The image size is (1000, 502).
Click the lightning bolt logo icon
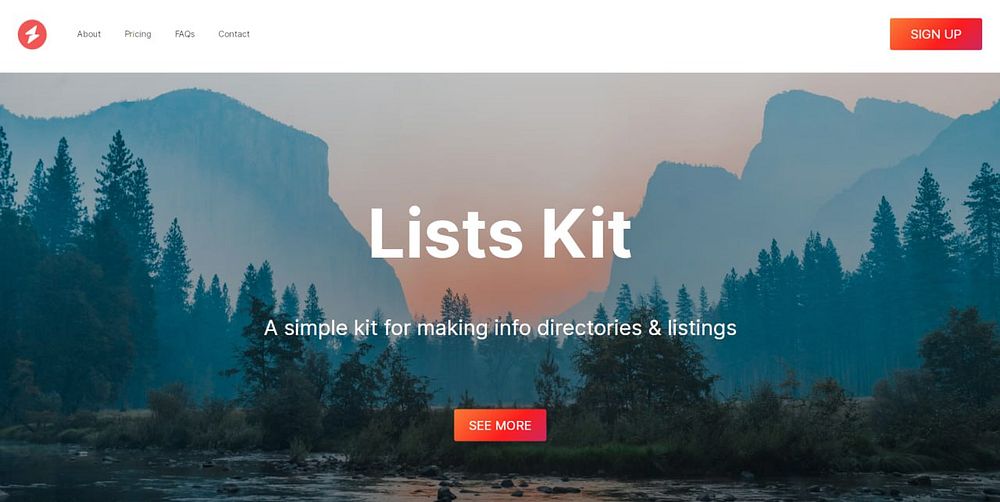pos(32,34)
